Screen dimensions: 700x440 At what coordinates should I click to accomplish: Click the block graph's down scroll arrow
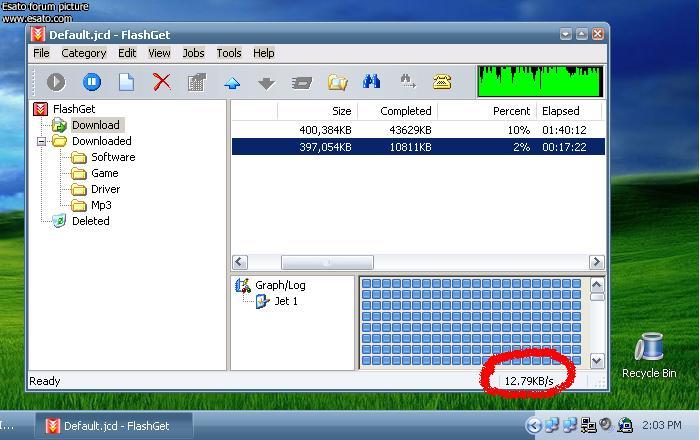pos(597,361)
